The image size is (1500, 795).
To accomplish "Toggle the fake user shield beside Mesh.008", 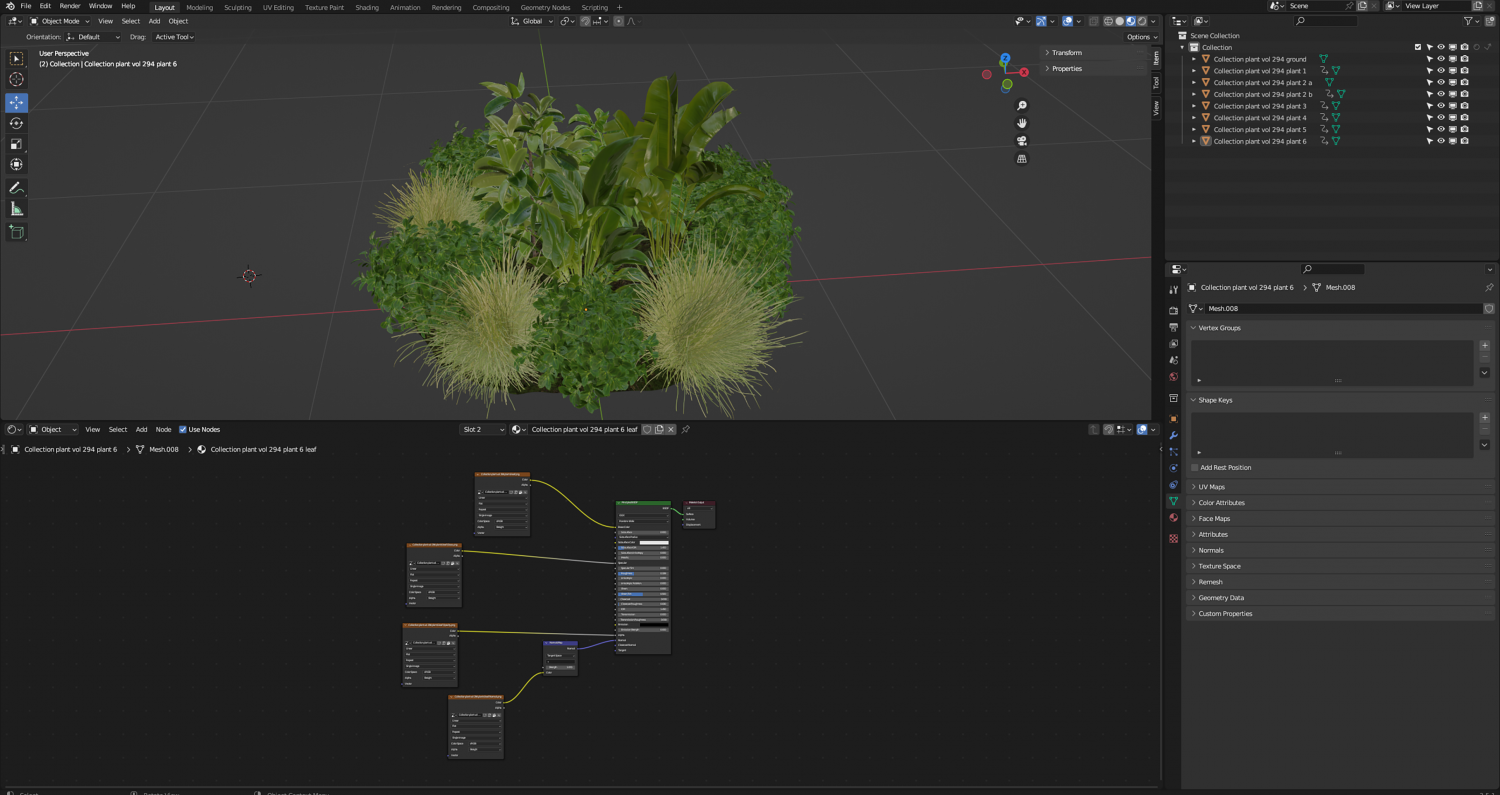I will click(x=1489, y=309).
